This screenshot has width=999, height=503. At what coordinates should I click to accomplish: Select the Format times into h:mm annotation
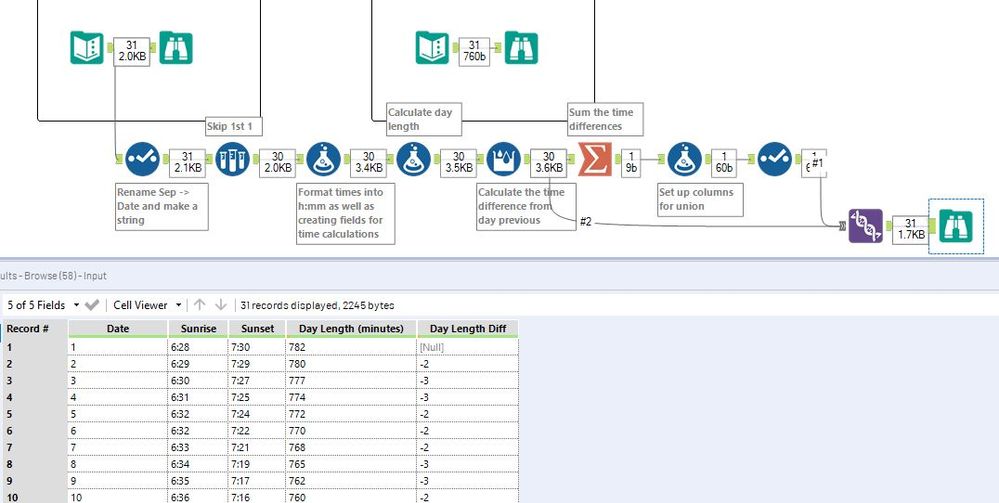click(346, 213)
